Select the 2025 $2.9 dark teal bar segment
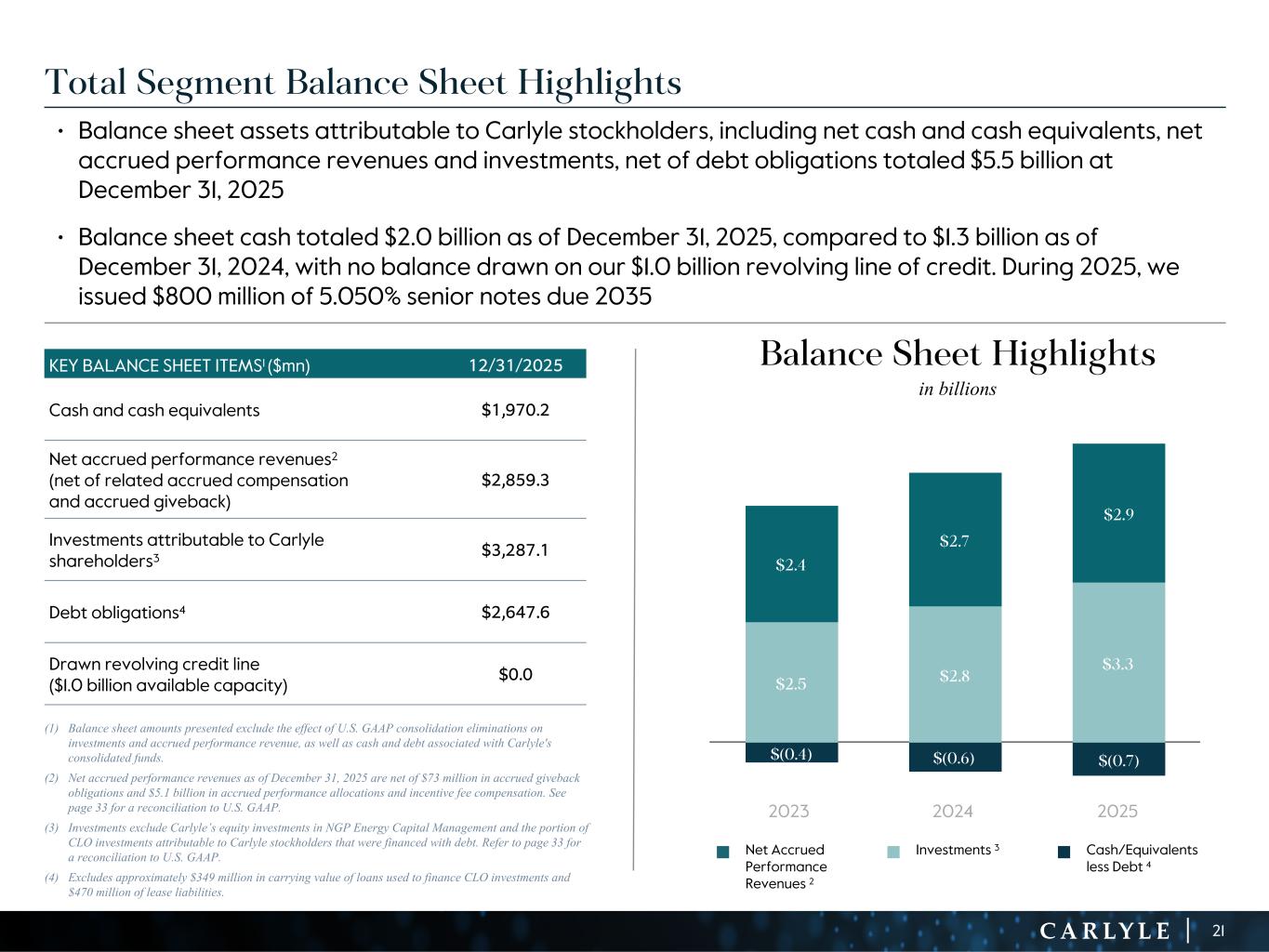 pos(1117,513)
